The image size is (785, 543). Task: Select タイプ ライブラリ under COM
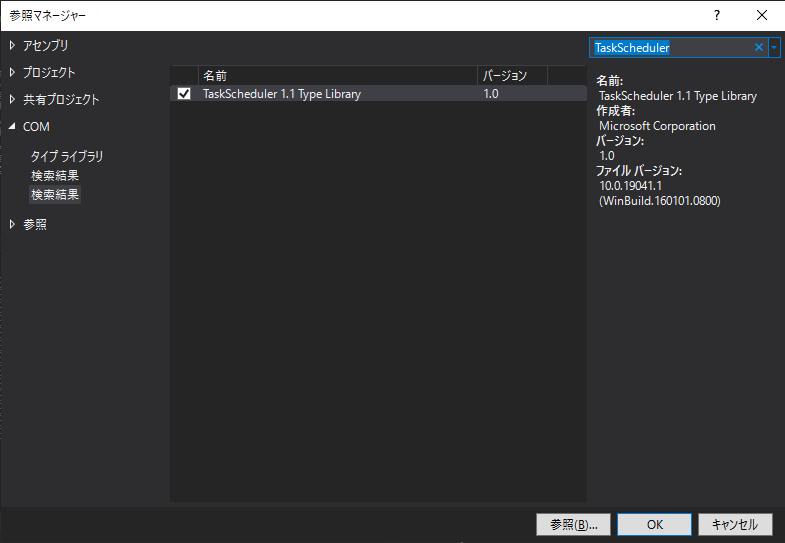point(67,156)
